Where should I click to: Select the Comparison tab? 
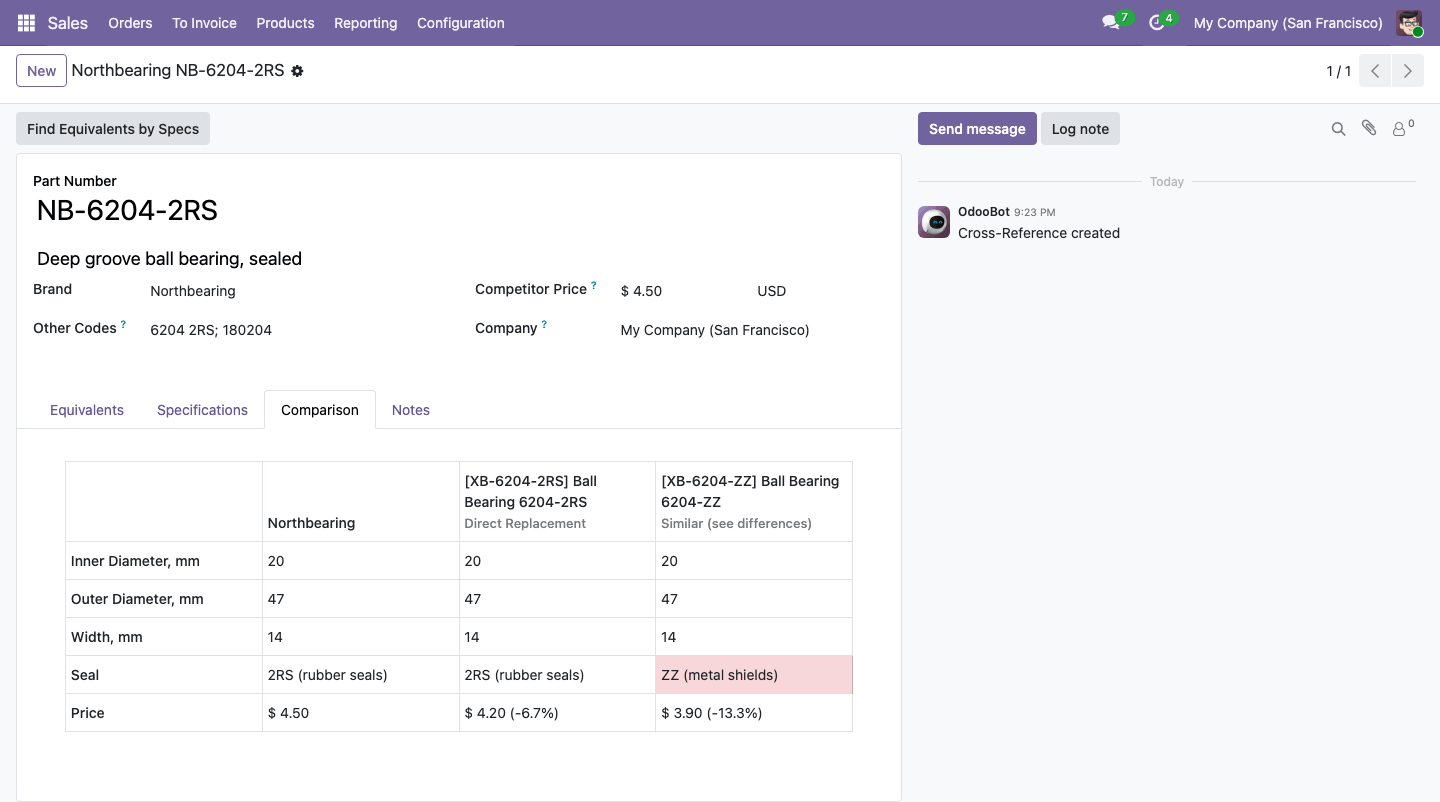coord(320,410)
